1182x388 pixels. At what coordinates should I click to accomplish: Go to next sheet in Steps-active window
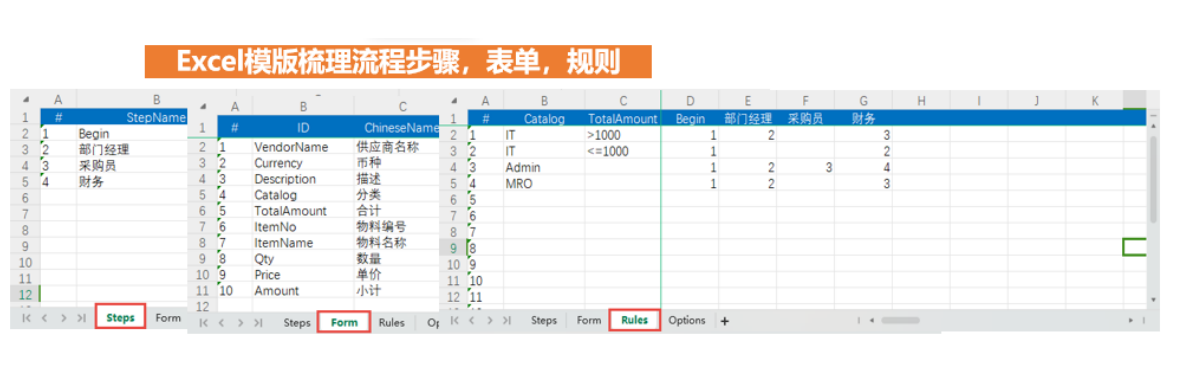(63, 319)
